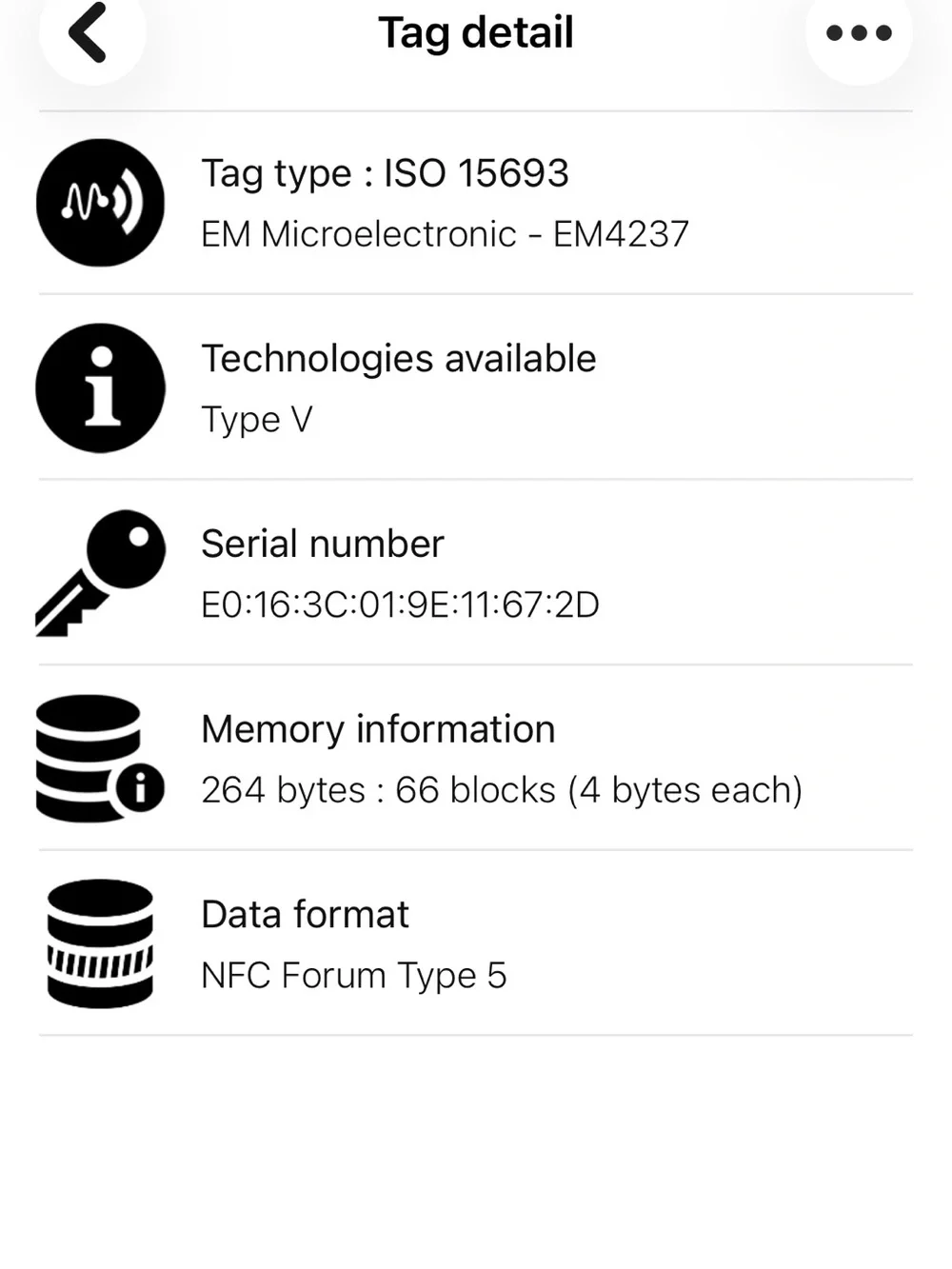Screen dimensions: 952x1269
Task: Tap the ISO 15693 standard text
Action: click(x=476, y=173)
